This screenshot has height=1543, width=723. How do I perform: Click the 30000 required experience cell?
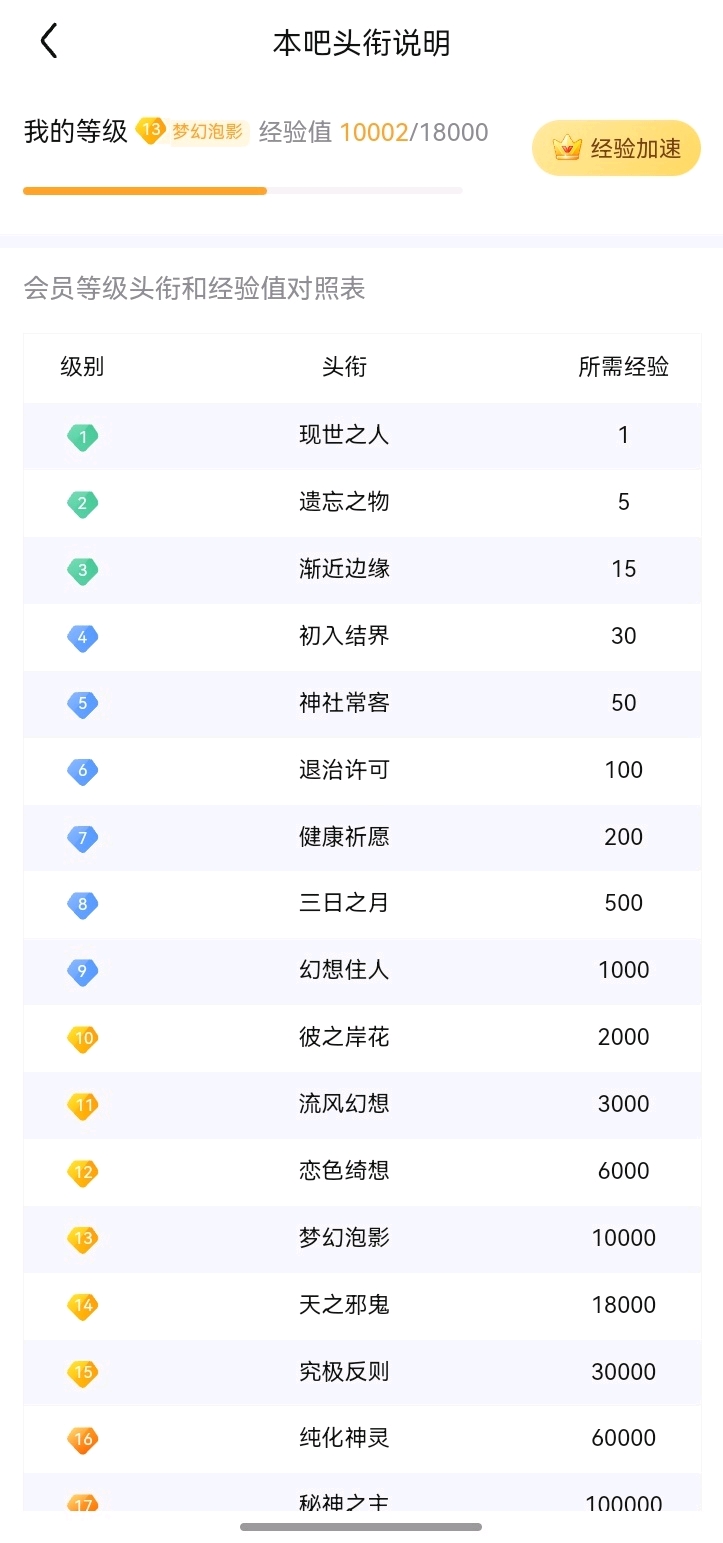coord(624,1372)
